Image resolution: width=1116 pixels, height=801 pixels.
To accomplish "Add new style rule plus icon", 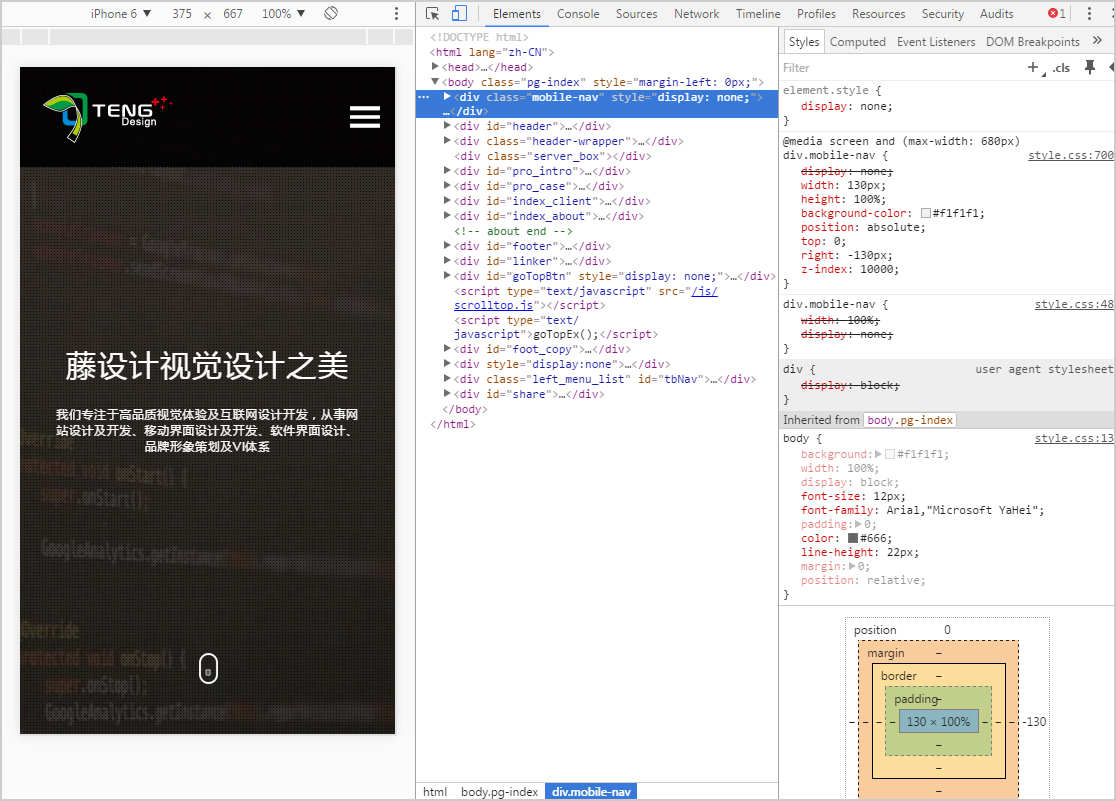I will [1033, 67].
